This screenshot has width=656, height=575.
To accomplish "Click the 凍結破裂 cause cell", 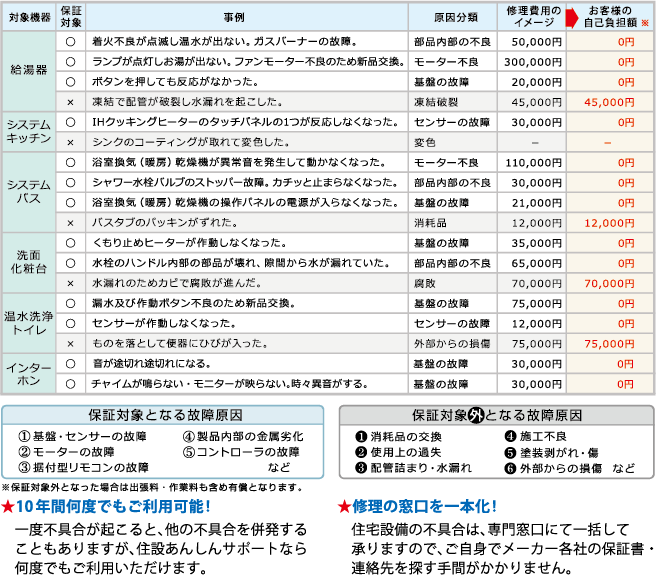I will pyautogui.click(x=453, y=103).
